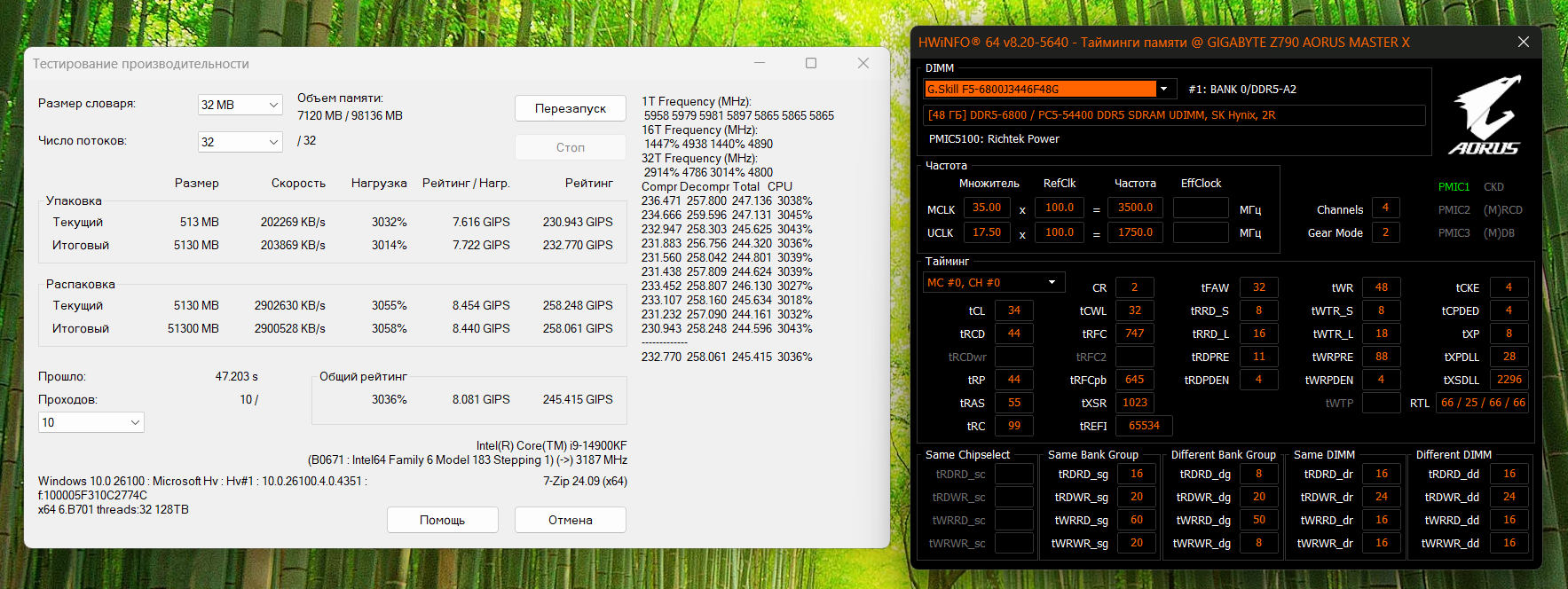Screen dimensions: 1568x589
Task: Click the Intel Core i9-14900KF CPU text
Action: [x=551, y=446]
